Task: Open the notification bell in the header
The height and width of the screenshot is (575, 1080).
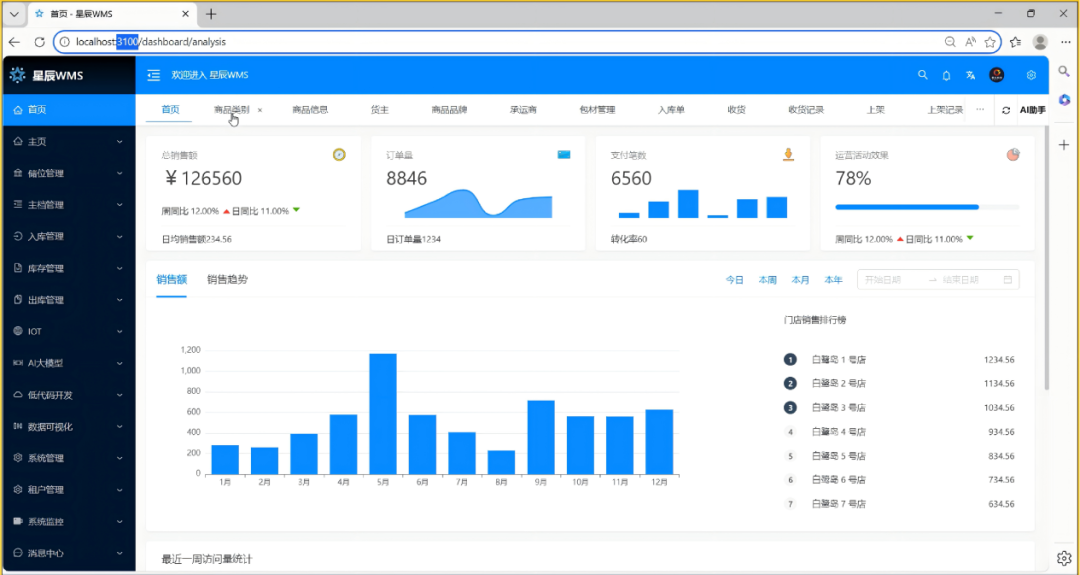Action: click(x=947, y=75)
